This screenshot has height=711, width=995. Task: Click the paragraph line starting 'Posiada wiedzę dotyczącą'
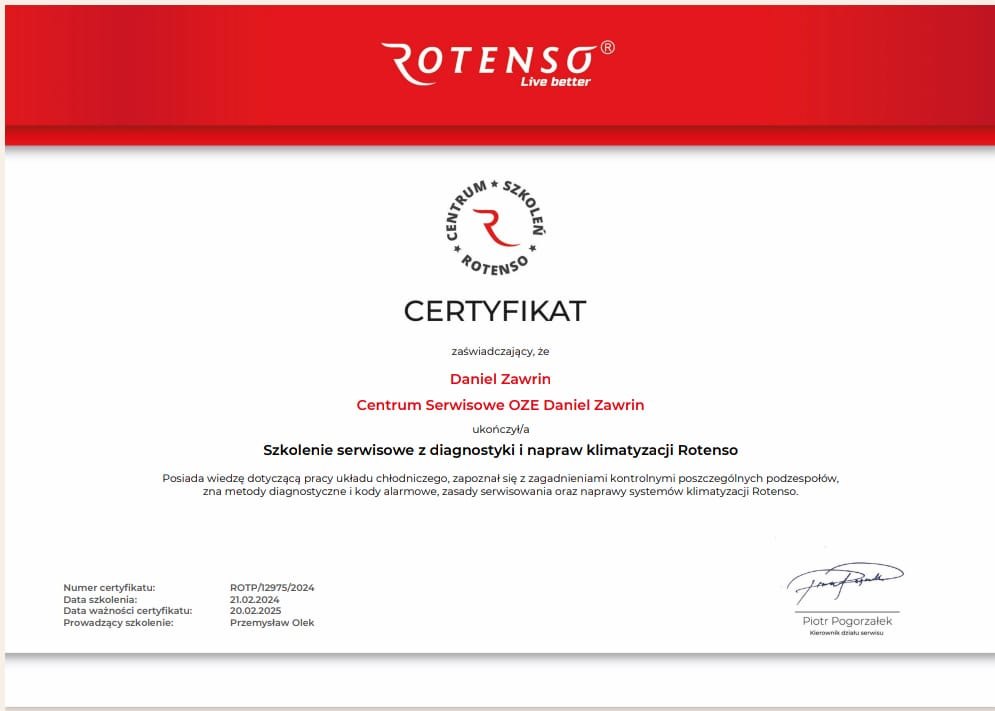click(500, 478)
